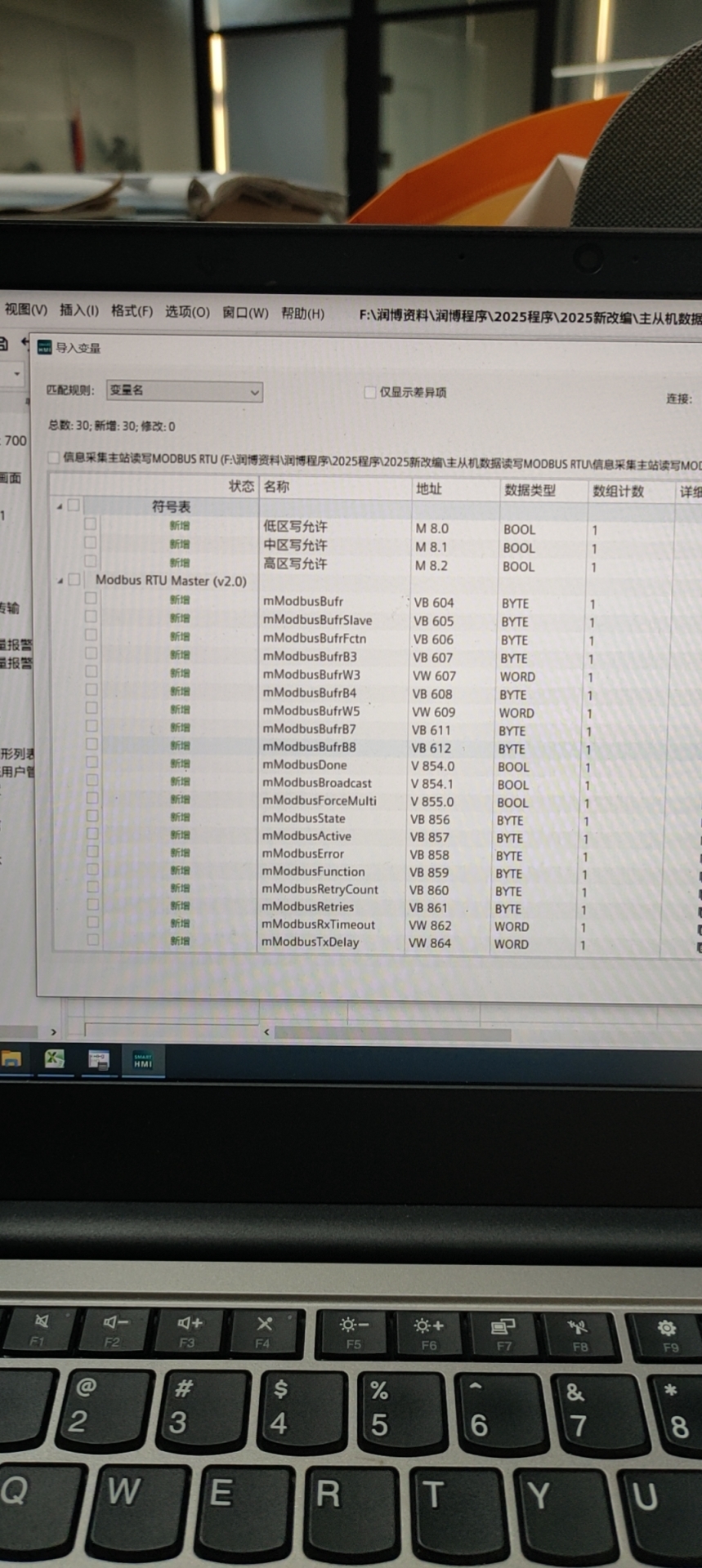The height and width of the screenshot is (1568, 702).
Task: Tick the checkbox for mModbusTxDelay row
Action: pyautogui.click(x=93, y=940)
